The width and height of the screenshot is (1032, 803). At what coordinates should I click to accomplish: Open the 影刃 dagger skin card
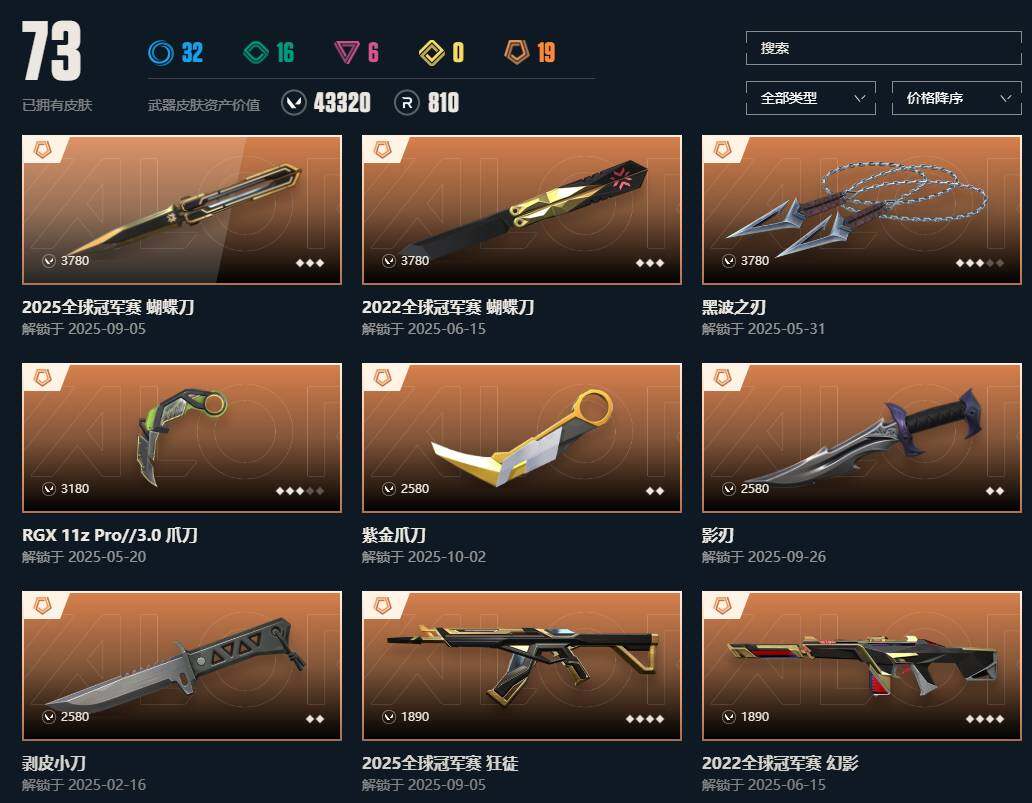(862, 438)
